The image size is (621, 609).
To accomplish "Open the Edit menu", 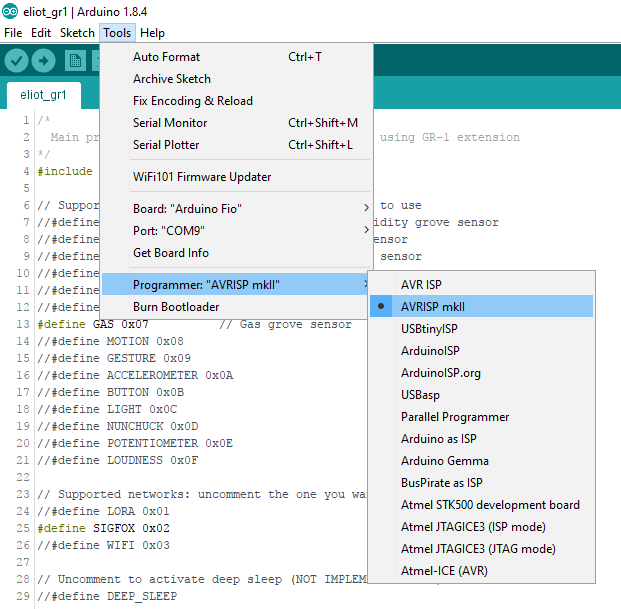I will (x=41, y=33).
